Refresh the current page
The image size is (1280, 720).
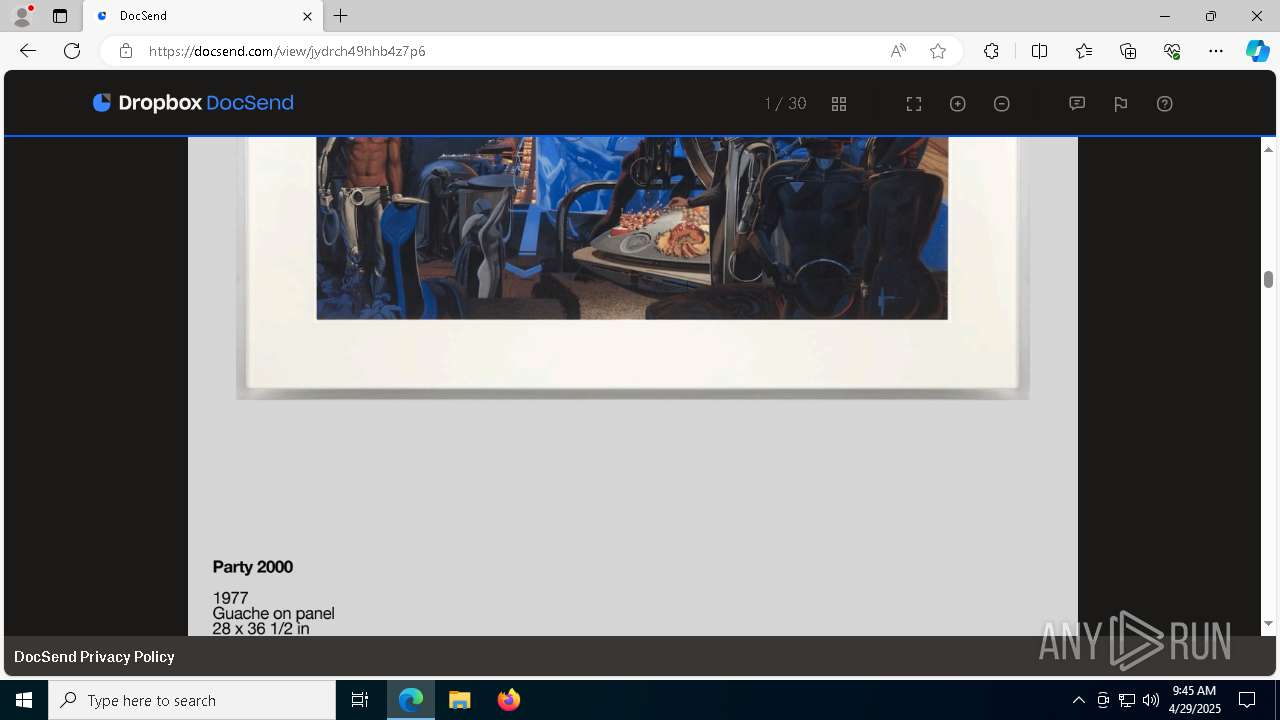tap(72, 51)
